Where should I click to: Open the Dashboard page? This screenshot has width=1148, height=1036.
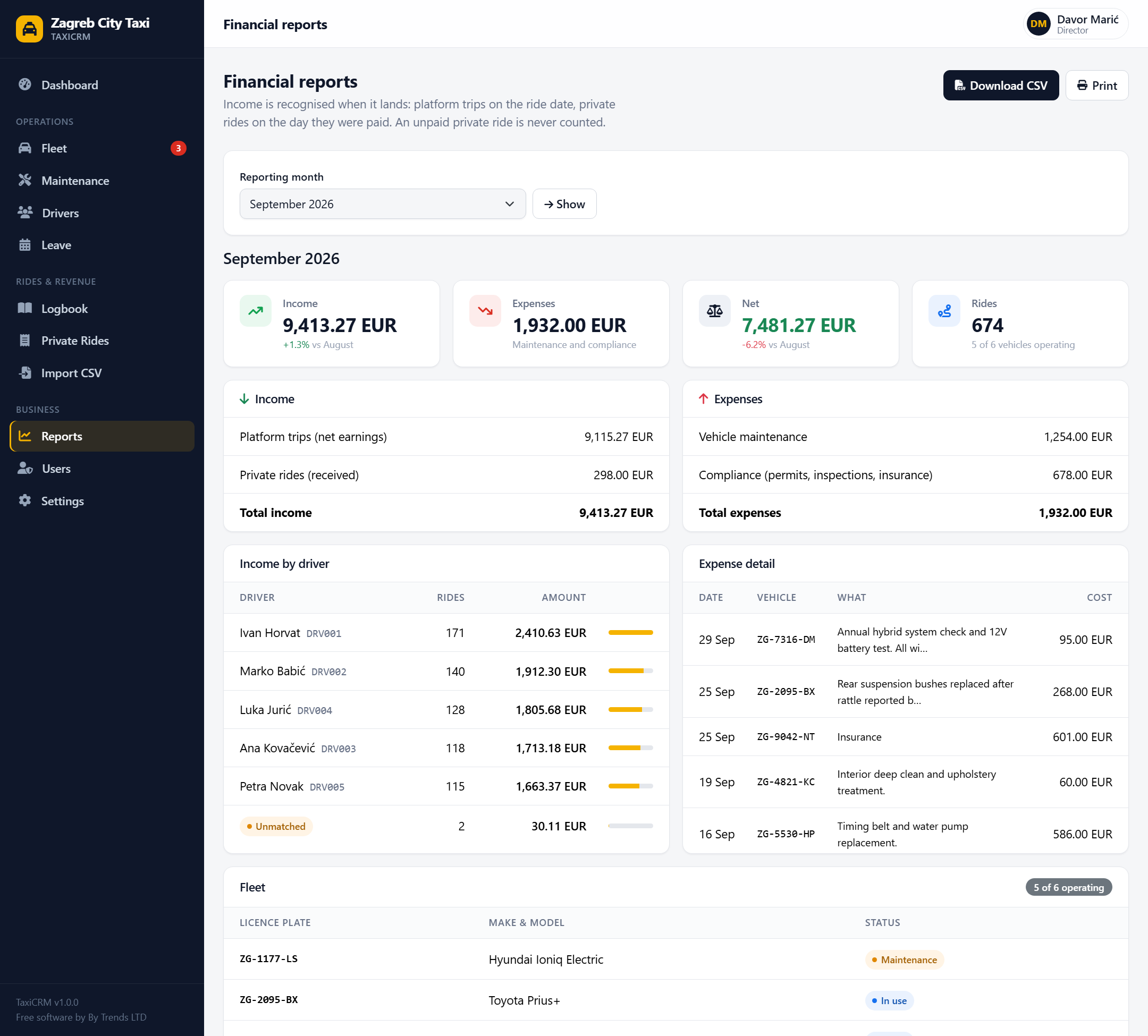click(x=102, y=85)
